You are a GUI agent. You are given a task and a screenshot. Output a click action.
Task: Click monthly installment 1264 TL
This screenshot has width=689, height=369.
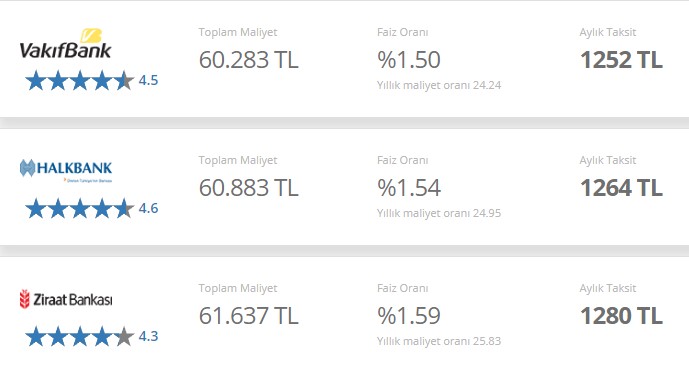coord(621,188)
